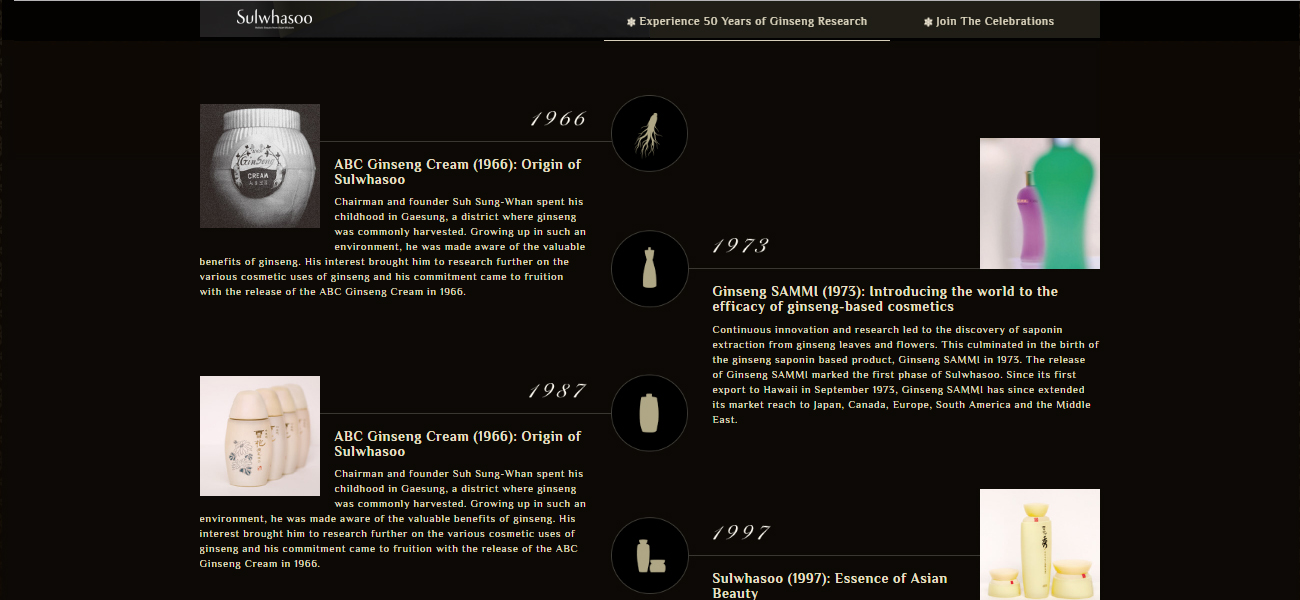
Task: Click the Ginseng SAMMI (1973) heading
Action: click(x=885, y=299)
